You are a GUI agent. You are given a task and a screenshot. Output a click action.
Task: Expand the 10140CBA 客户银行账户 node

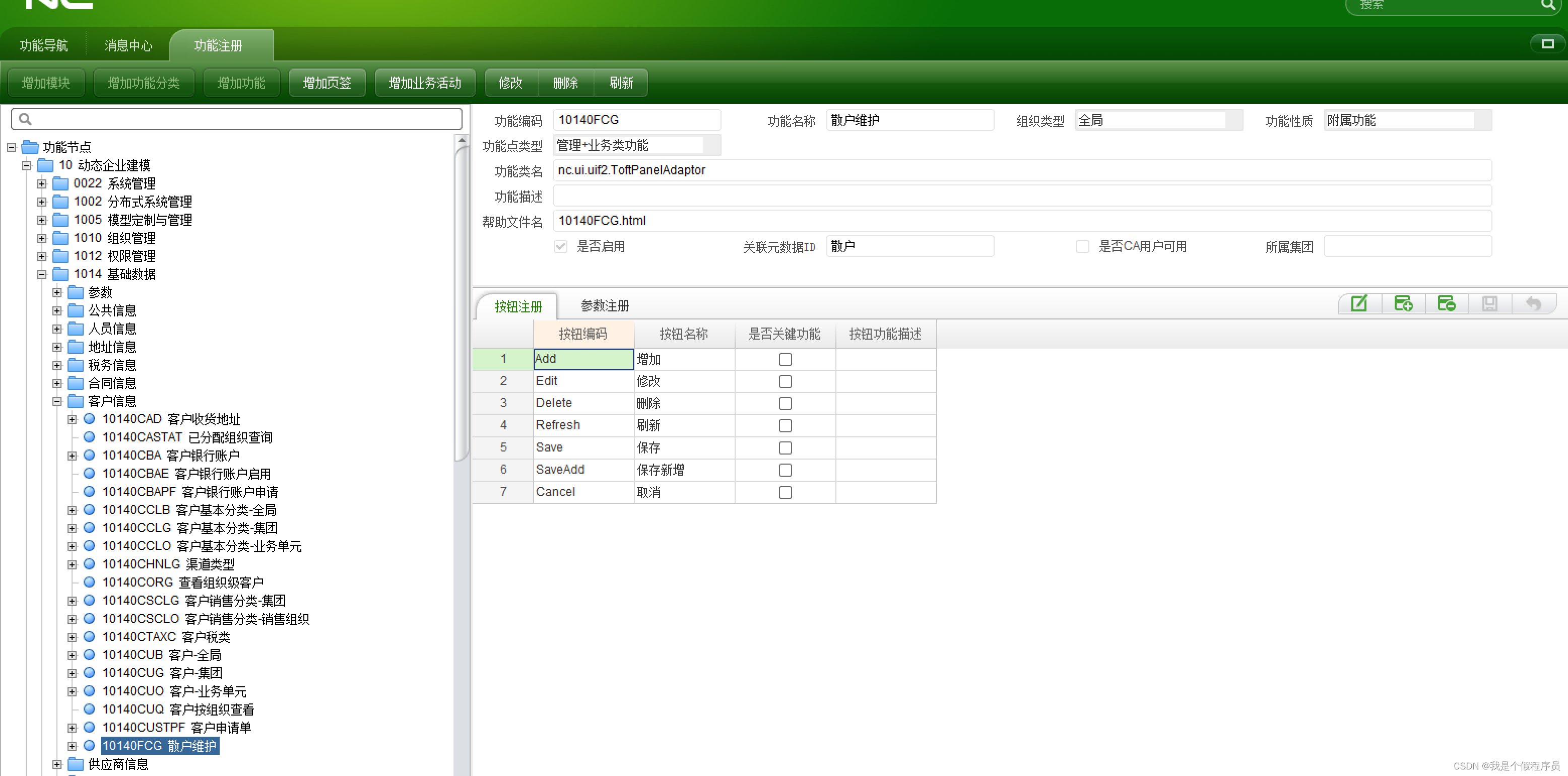[x=73, y=456]
